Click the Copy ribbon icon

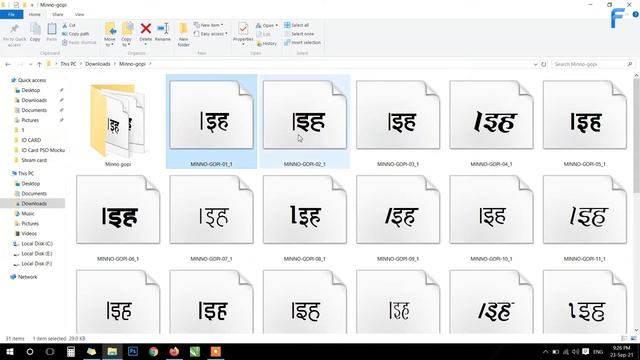coord(35,32)
